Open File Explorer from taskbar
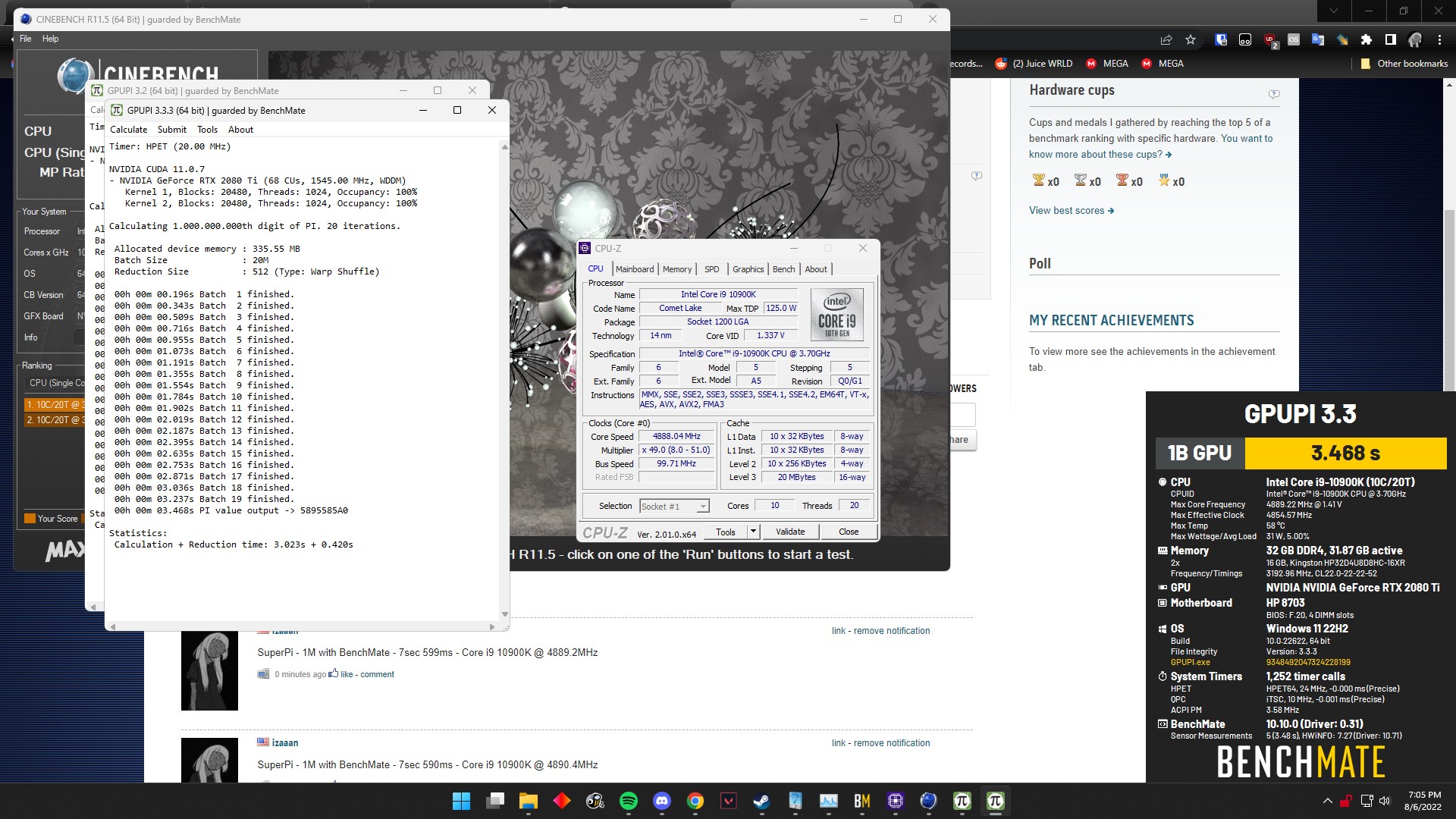 529,801
